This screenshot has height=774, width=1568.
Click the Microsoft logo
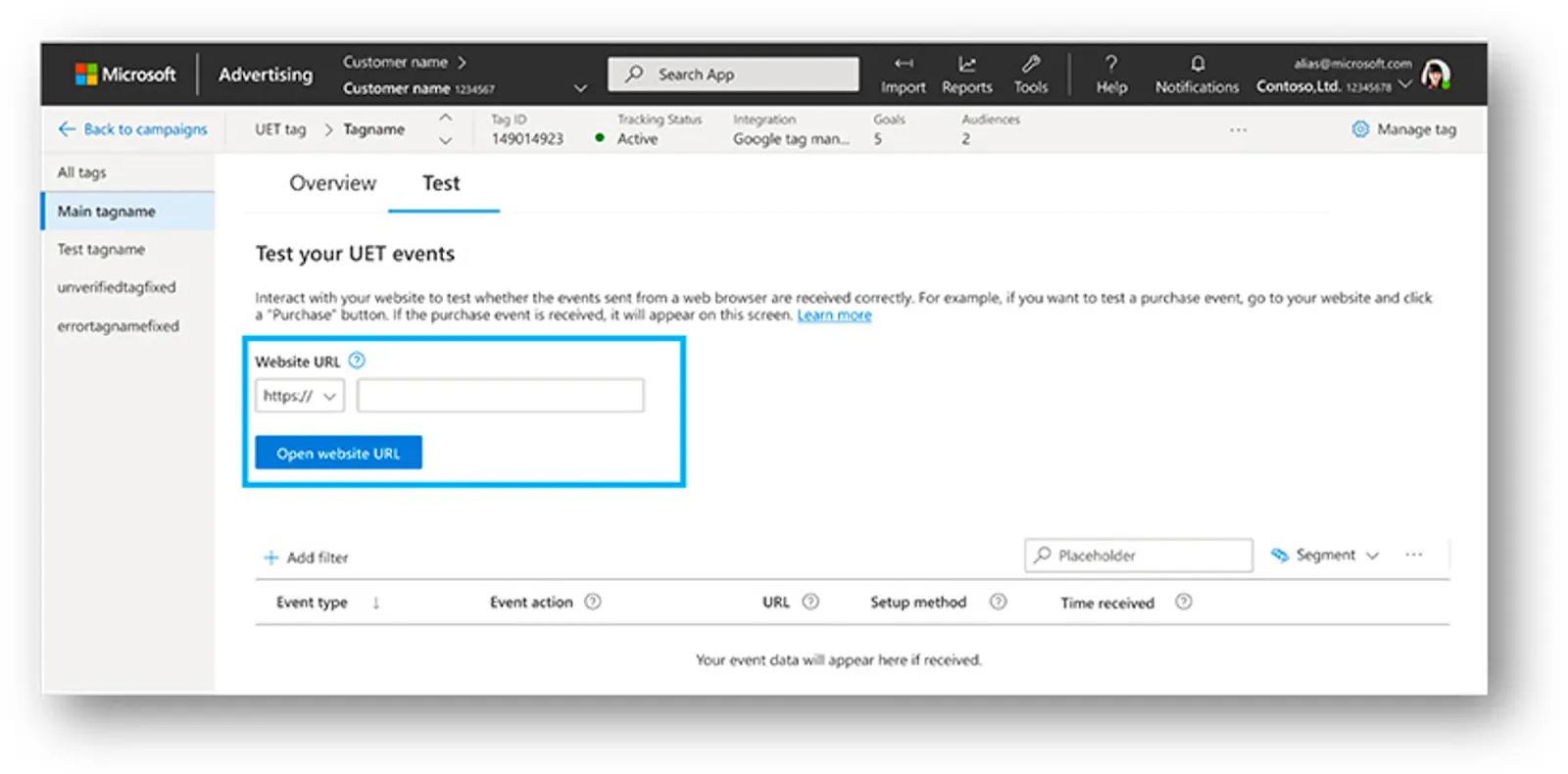coord(125,74)
